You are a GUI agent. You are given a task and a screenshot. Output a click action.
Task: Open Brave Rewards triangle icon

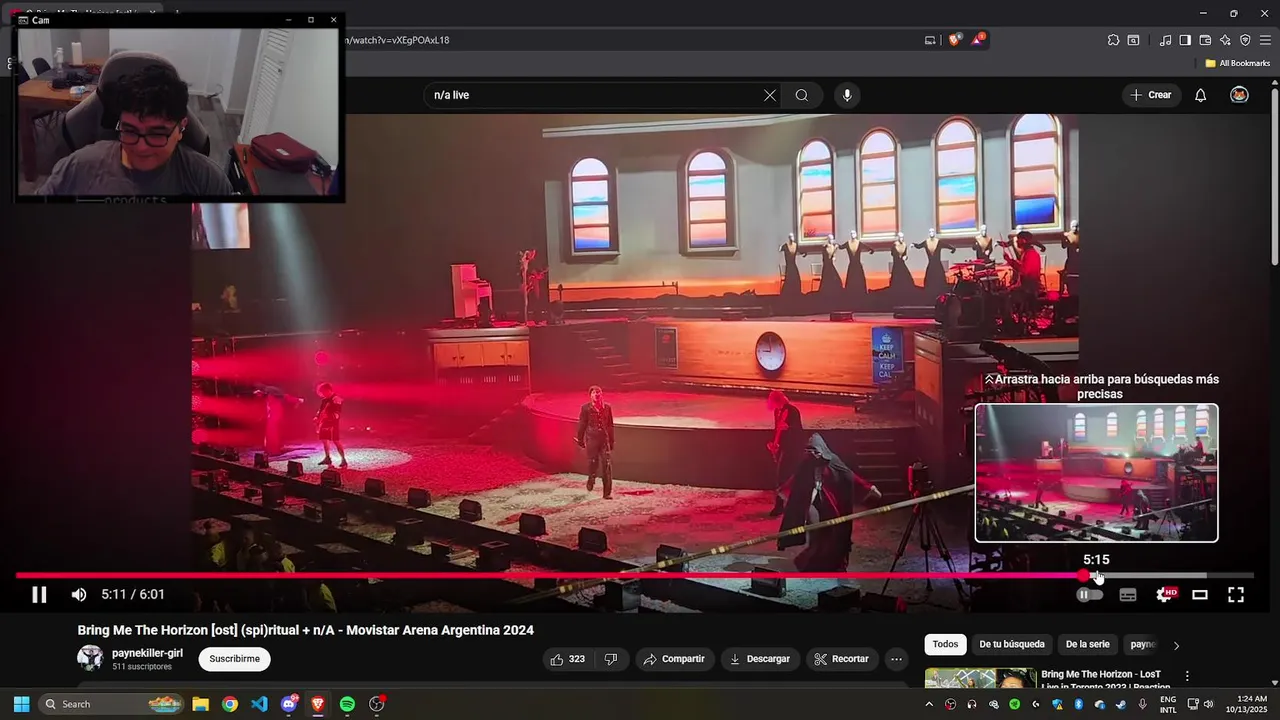(x=978, y=40)
